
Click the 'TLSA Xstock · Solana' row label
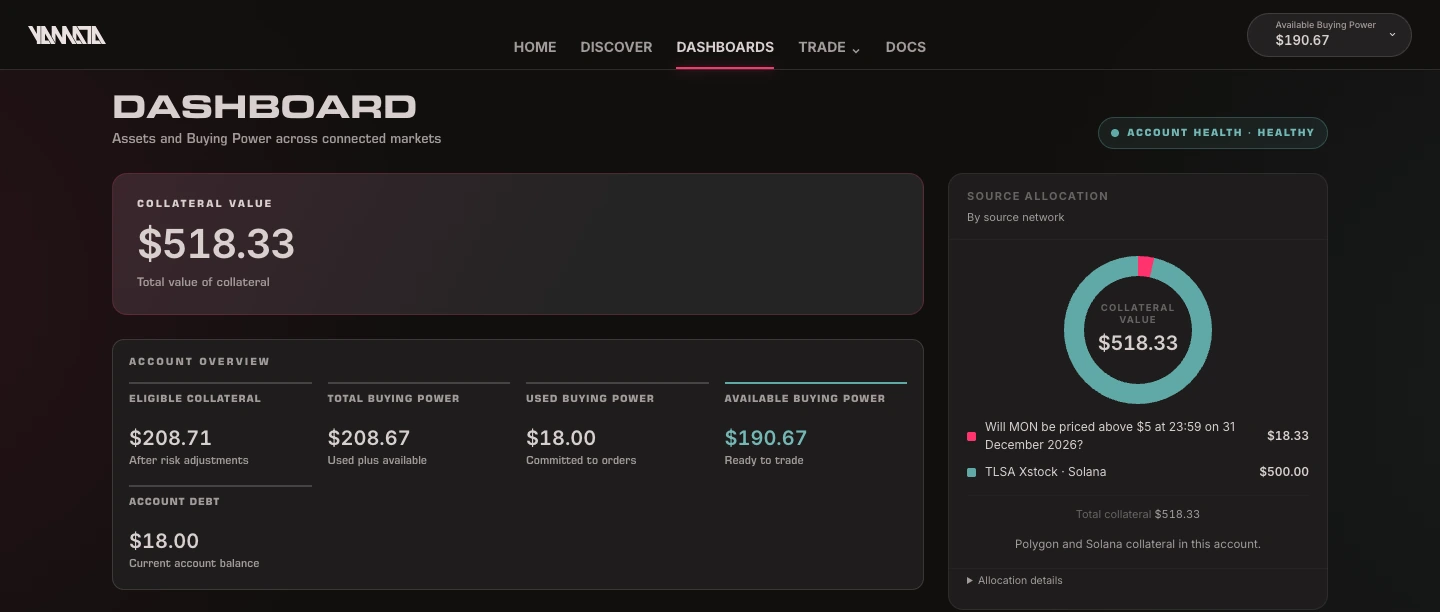(x=1045, y=472)
